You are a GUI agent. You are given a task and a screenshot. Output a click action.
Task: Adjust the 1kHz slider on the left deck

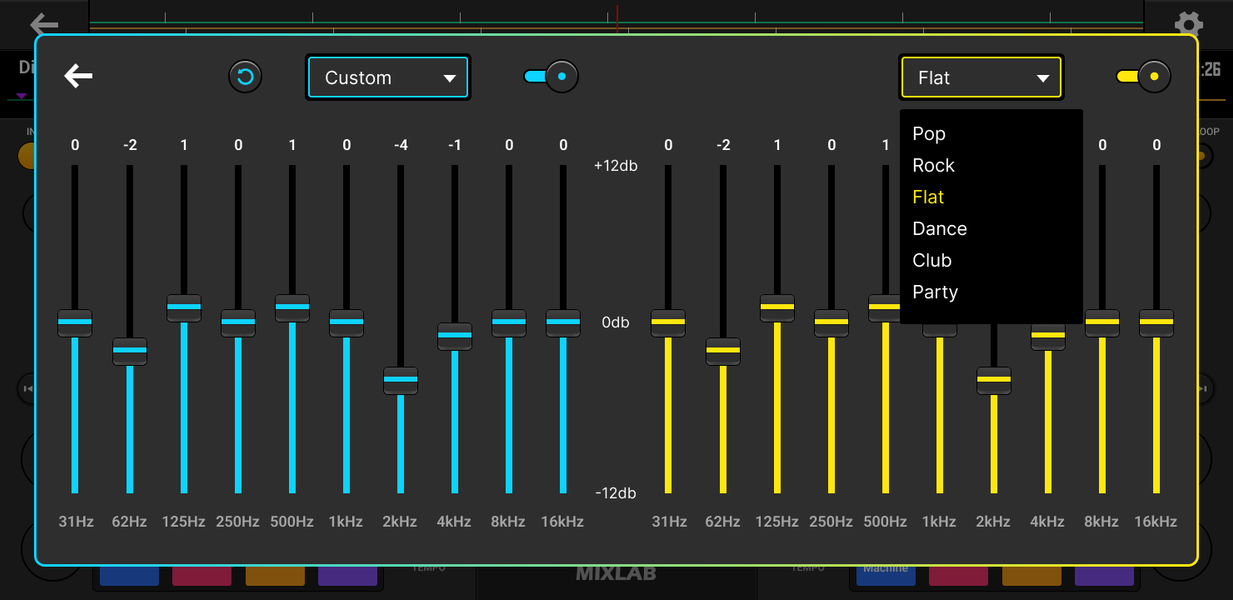[345, 322]
